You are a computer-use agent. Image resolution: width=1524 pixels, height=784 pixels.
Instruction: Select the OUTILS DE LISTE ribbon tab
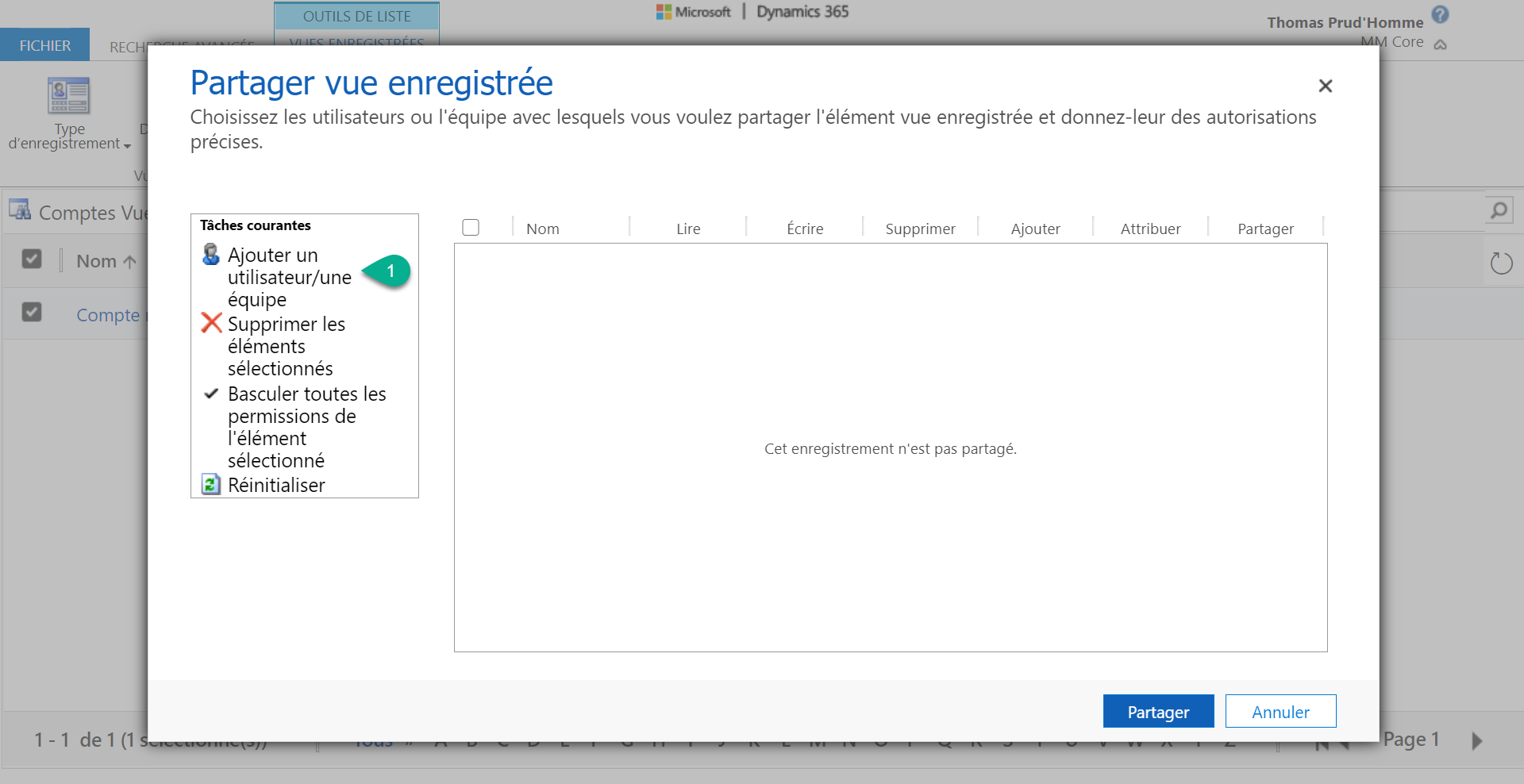(x=356, y=16)
